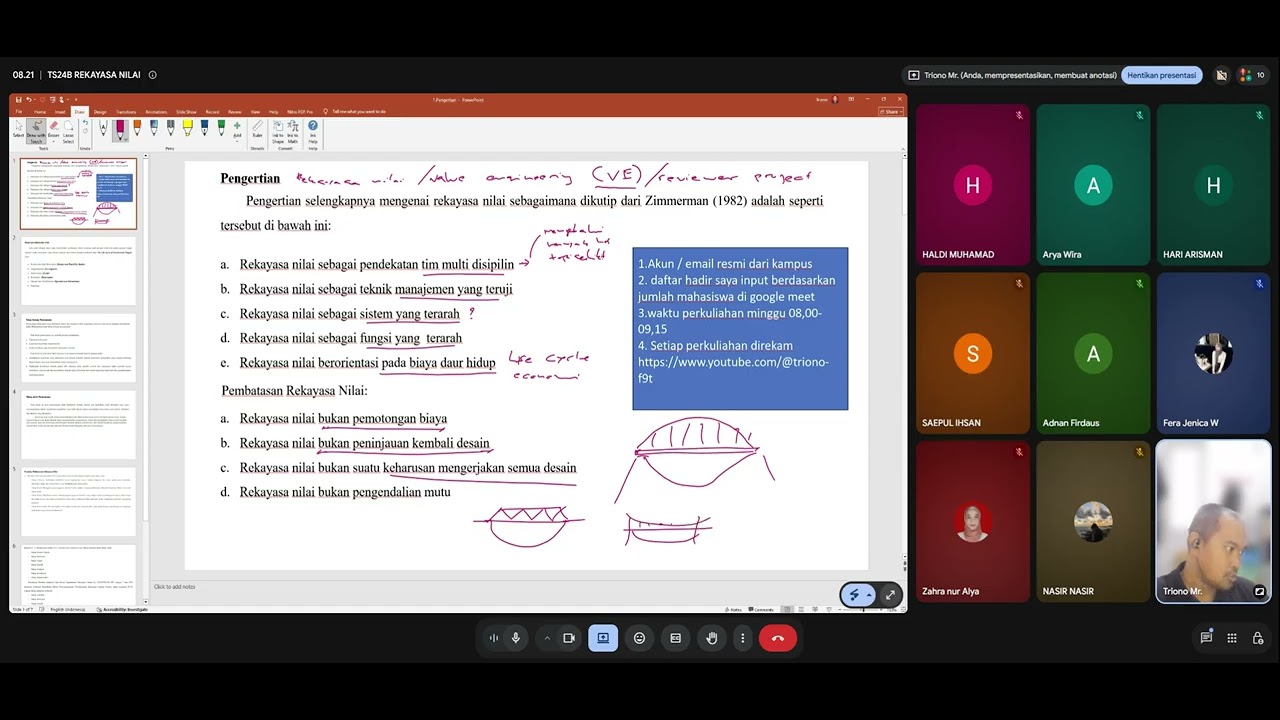Viewport: 1280px width, 720px height.
Task: Open the chat panel icon
Action: [x=1206, y=638]
